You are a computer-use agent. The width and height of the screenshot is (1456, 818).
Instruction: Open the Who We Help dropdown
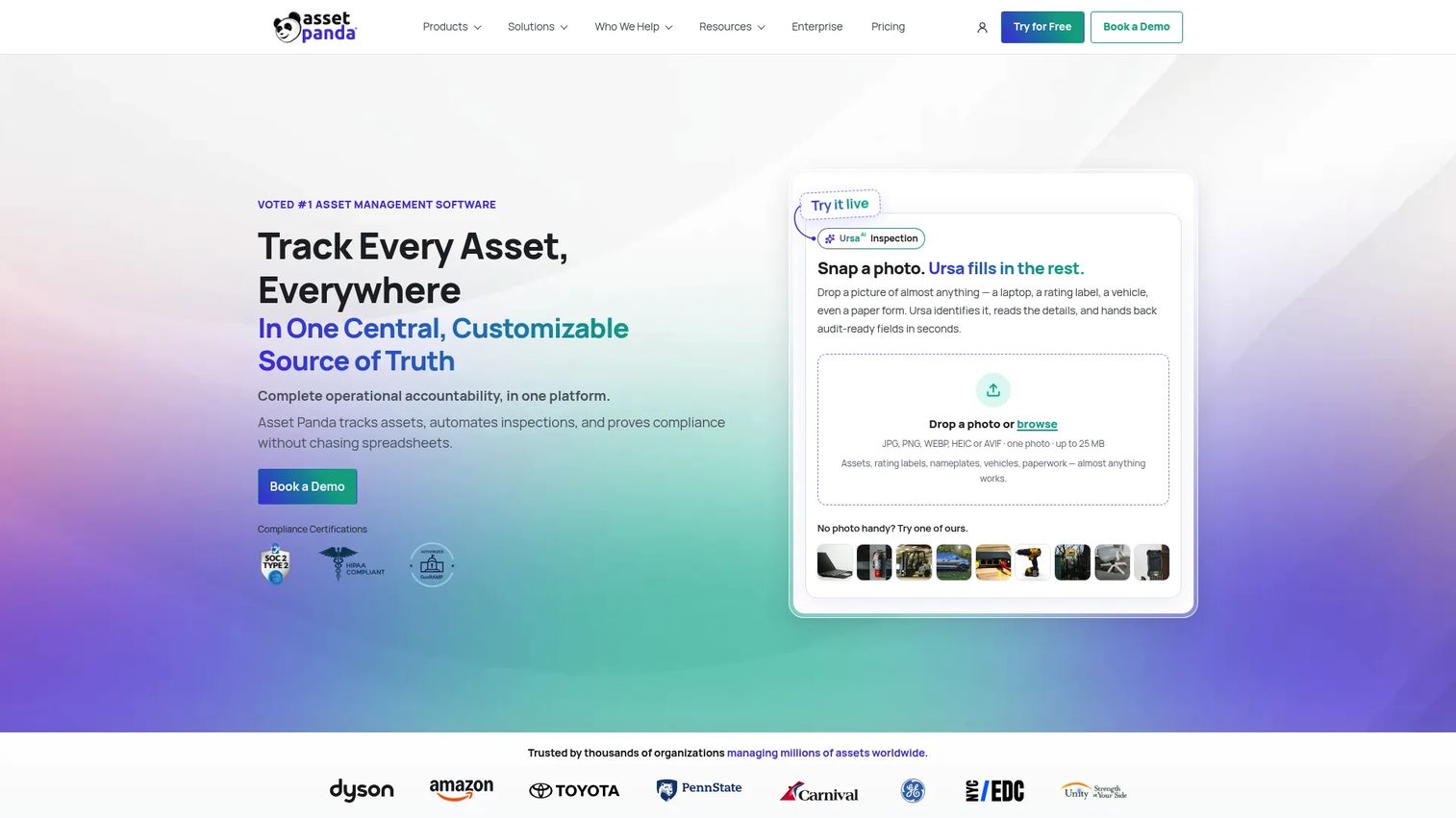tap(634, 27)
